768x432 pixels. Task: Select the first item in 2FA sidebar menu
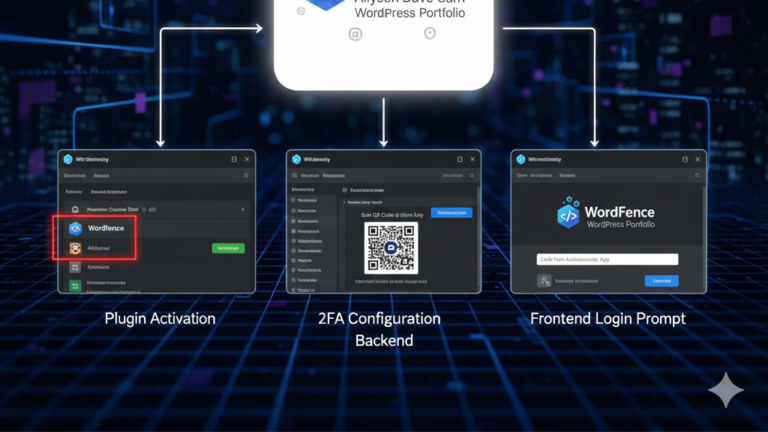coord(307,200)
